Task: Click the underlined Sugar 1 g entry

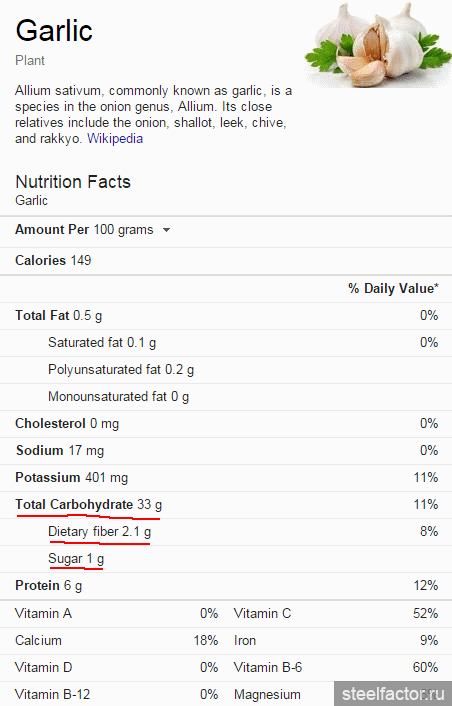Action: [x=76, y=559]
